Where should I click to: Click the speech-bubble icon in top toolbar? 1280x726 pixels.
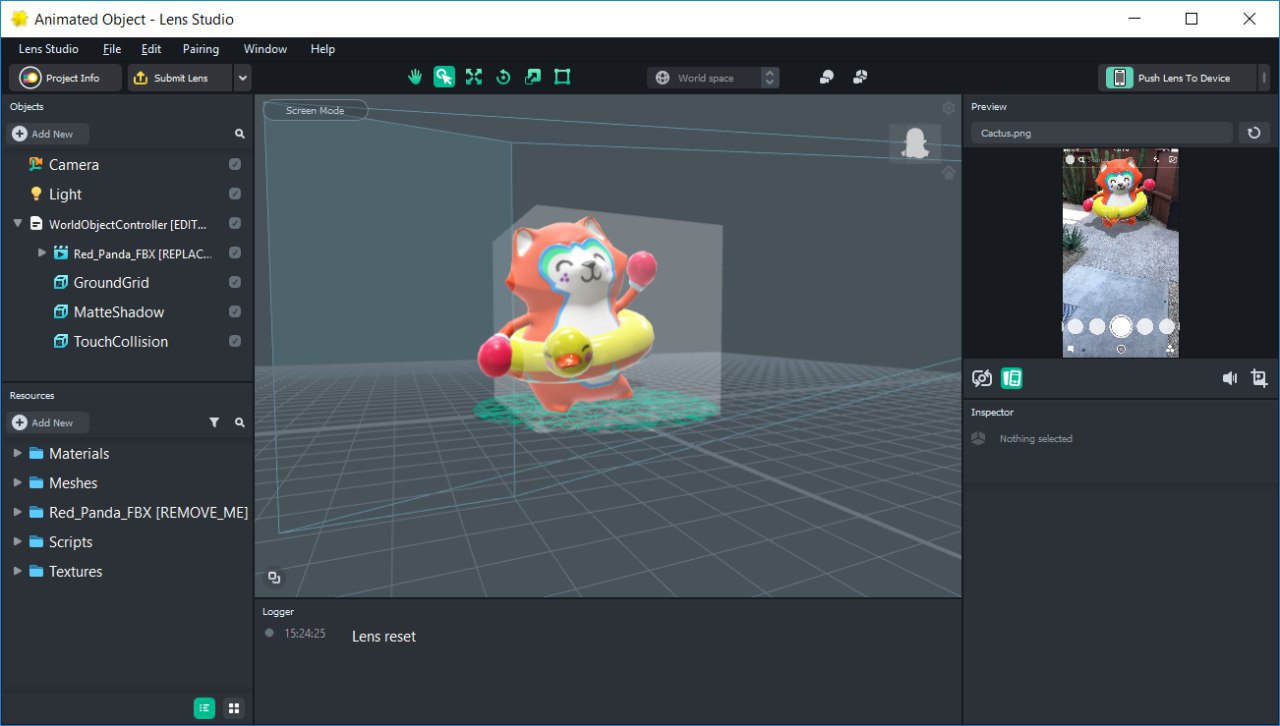[827, 77]
